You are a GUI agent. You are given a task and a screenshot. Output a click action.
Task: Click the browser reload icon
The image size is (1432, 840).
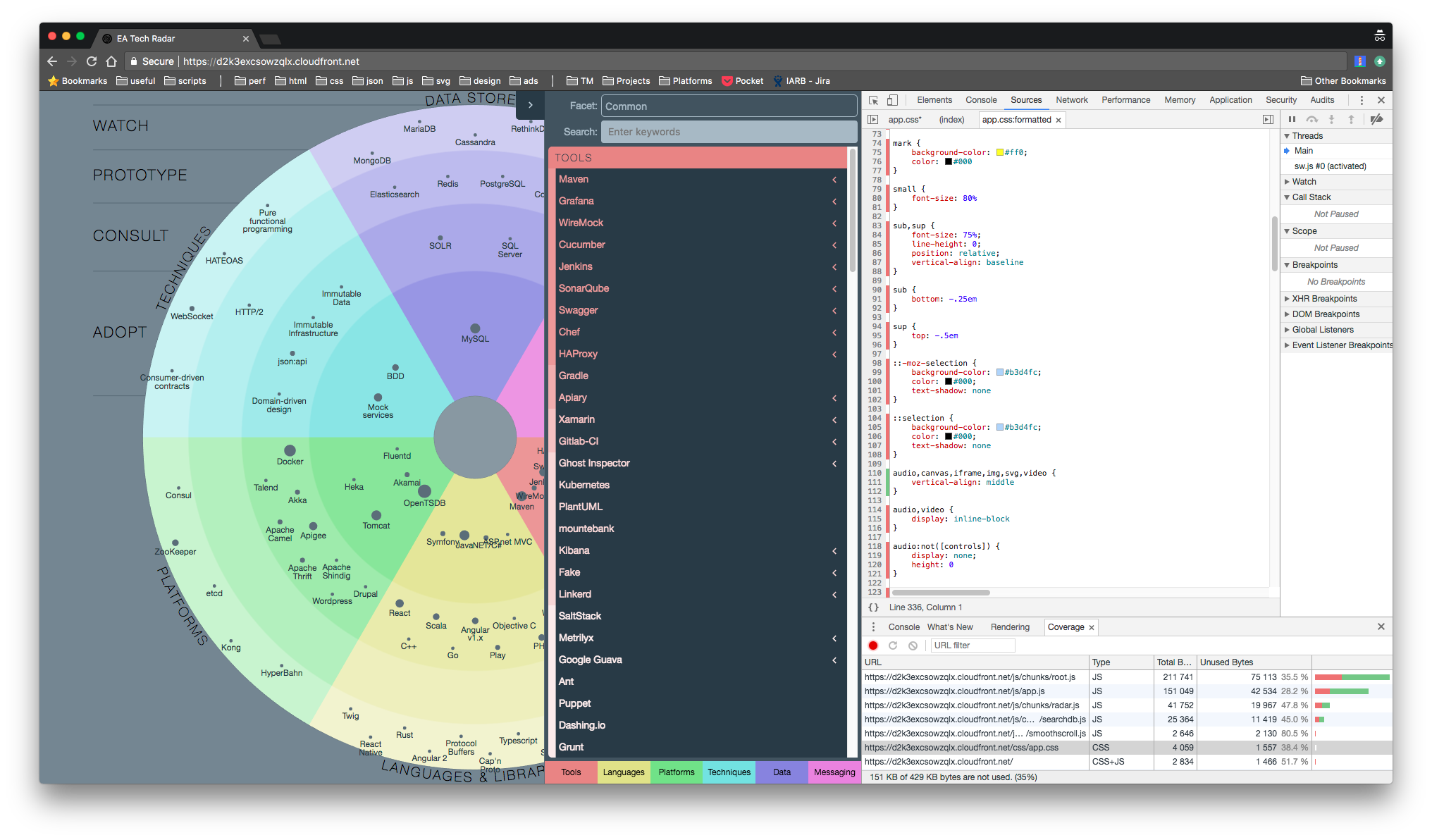(x=92, y=61)
